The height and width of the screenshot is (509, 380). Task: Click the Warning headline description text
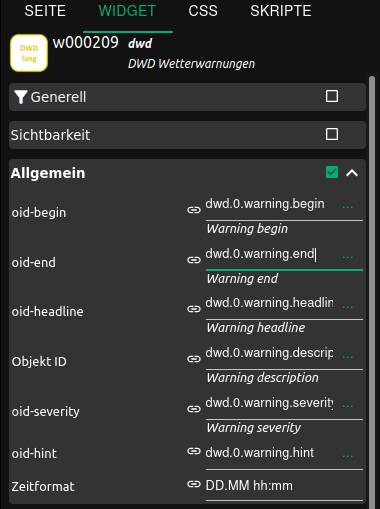[256, 328]
